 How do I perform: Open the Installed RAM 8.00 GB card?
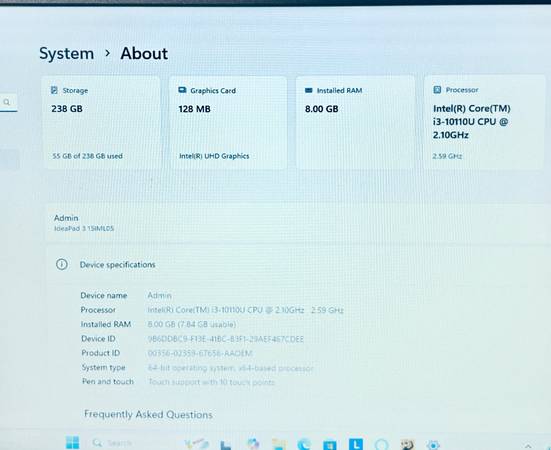(355, 123)
